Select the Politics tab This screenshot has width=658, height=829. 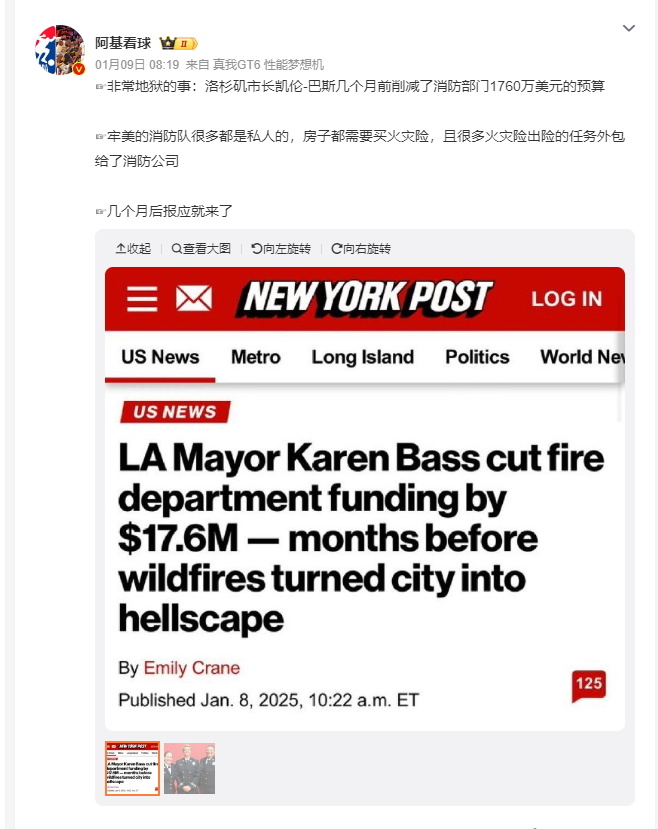[477, 357]
